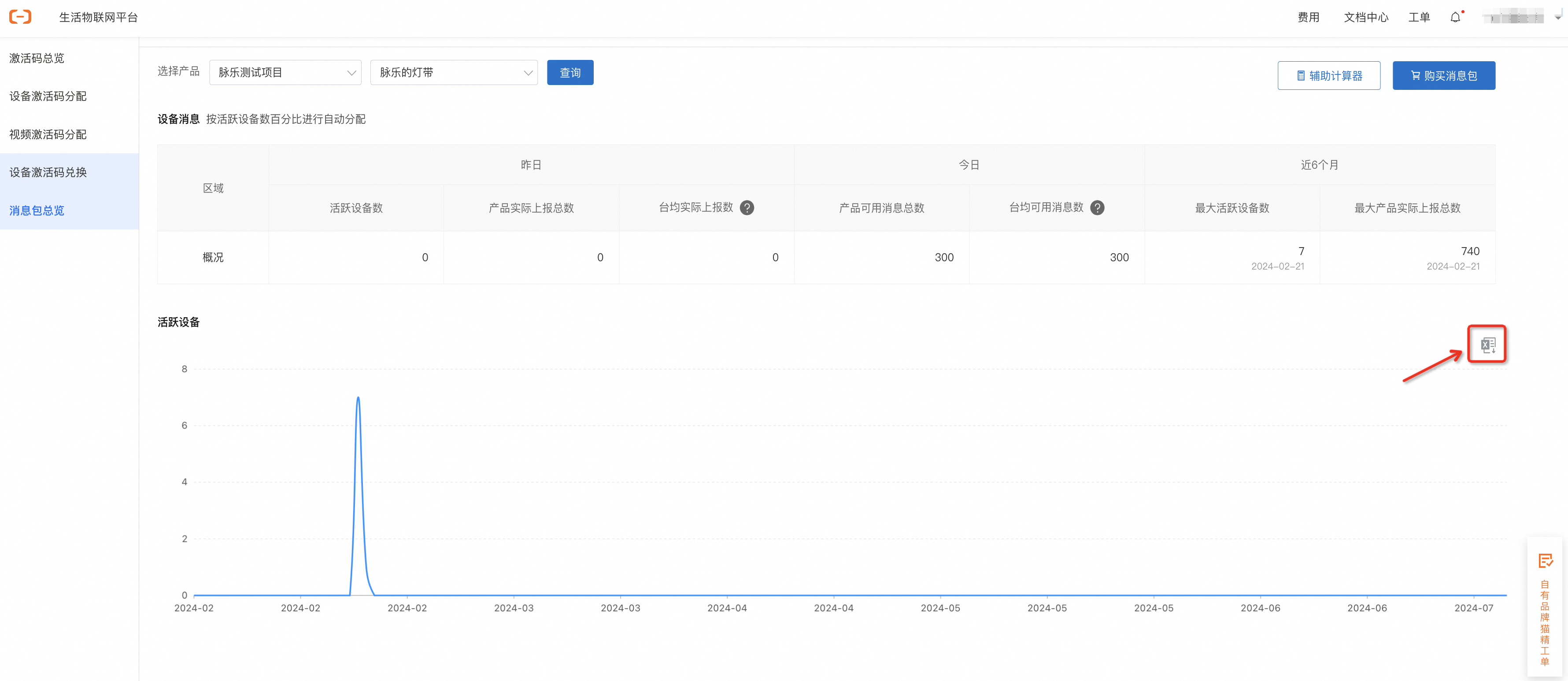The width and height of the screenshot is (1568, 681).
Task: Click the 自有品牌猫精工单 vertical label
Action: (1545, 622)
